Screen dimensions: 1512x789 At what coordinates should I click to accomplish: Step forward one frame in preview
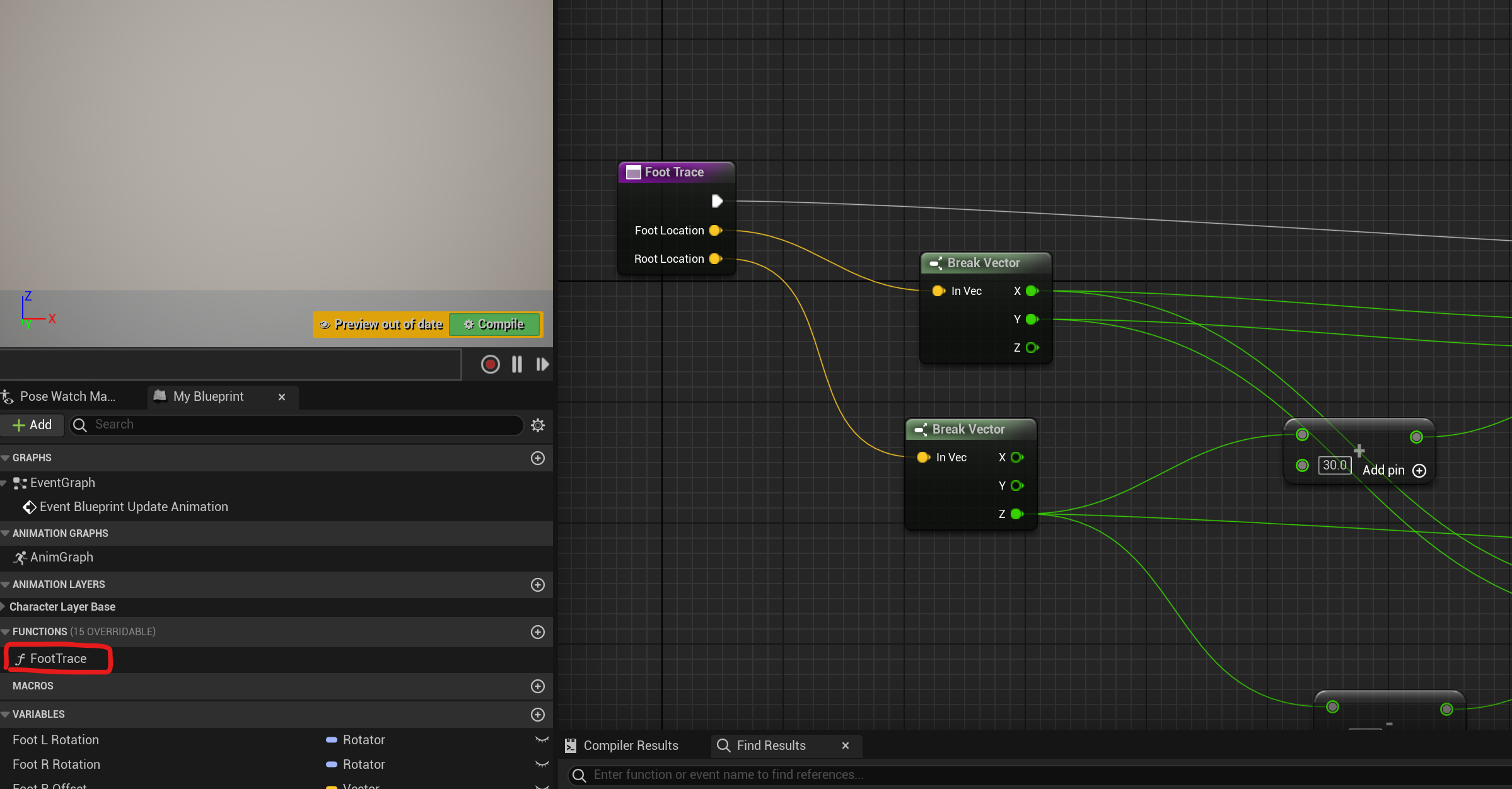pyautogui.click(x=542, y=364)
